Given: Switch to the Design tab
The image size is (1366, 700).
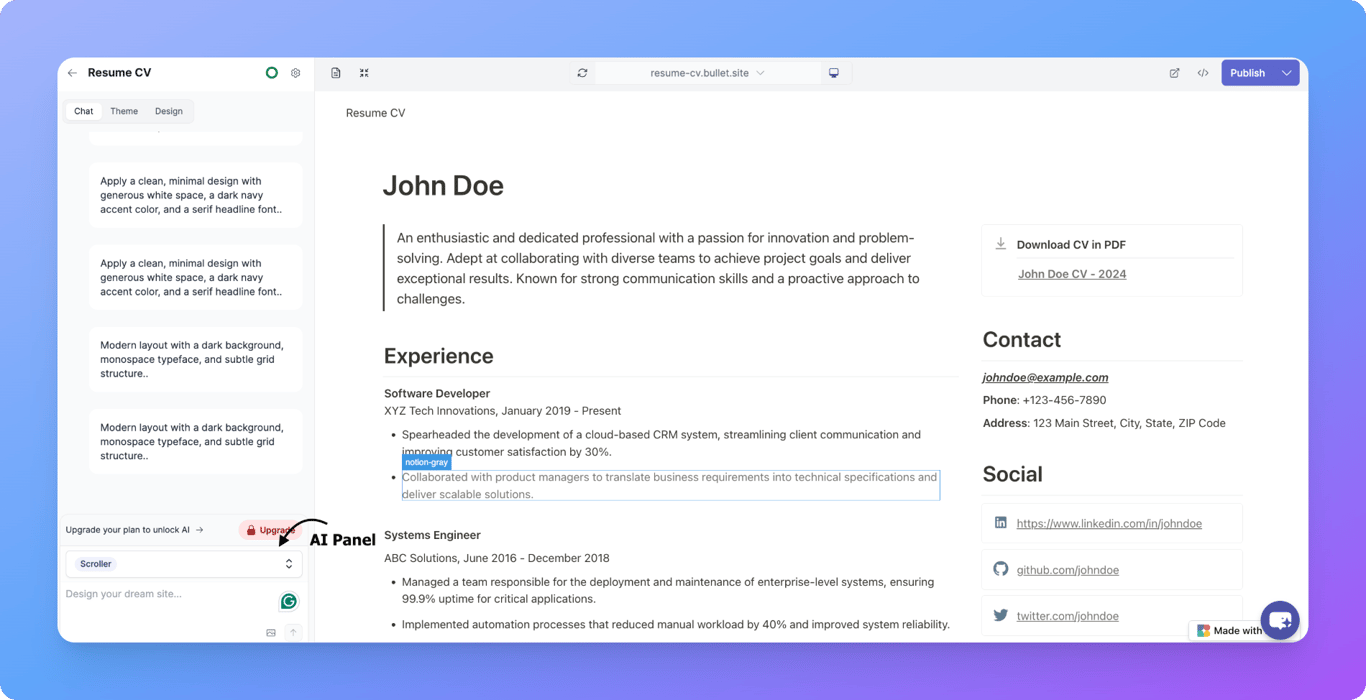Looking at the screenshot, I should [x=169, y=110].
